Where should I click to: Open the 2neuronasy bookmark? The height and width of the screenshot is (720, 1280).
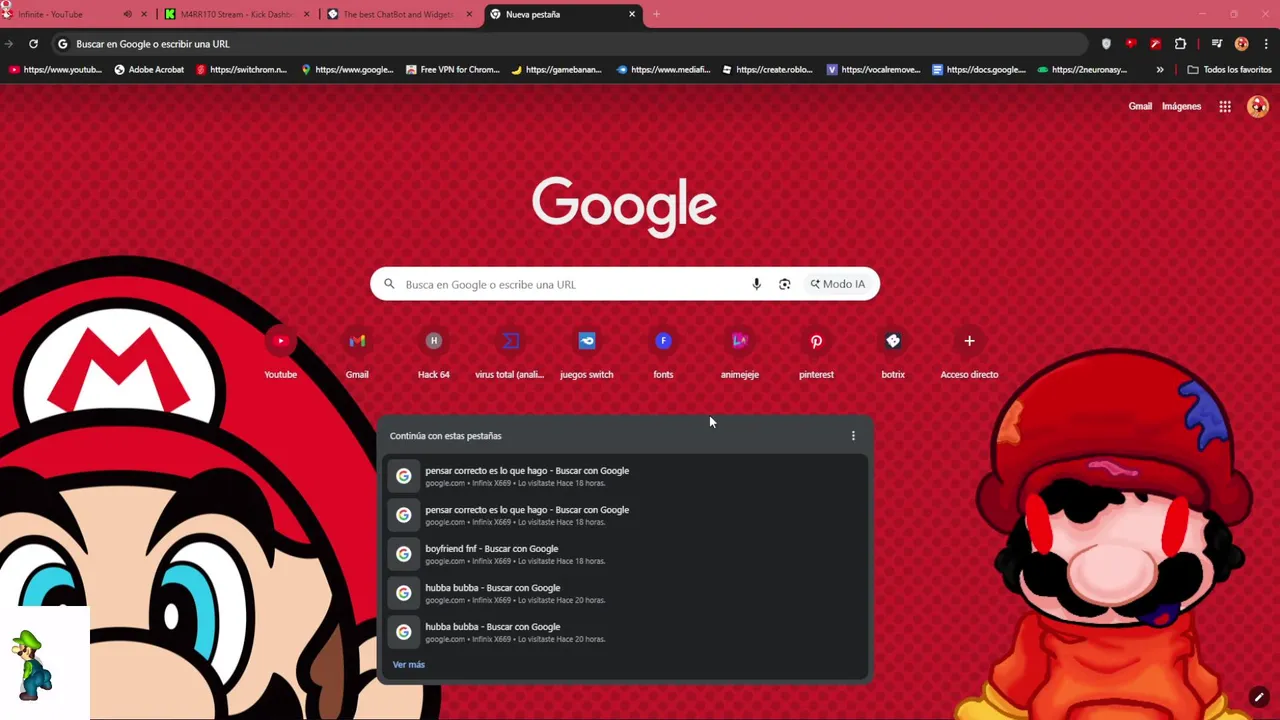point(1083,70)
